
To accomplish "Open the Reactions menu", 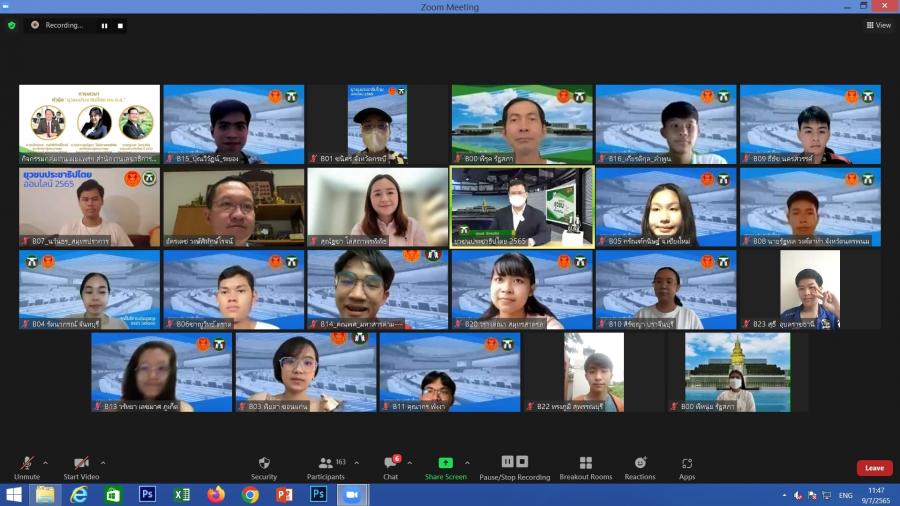I will tap(640, 465).
